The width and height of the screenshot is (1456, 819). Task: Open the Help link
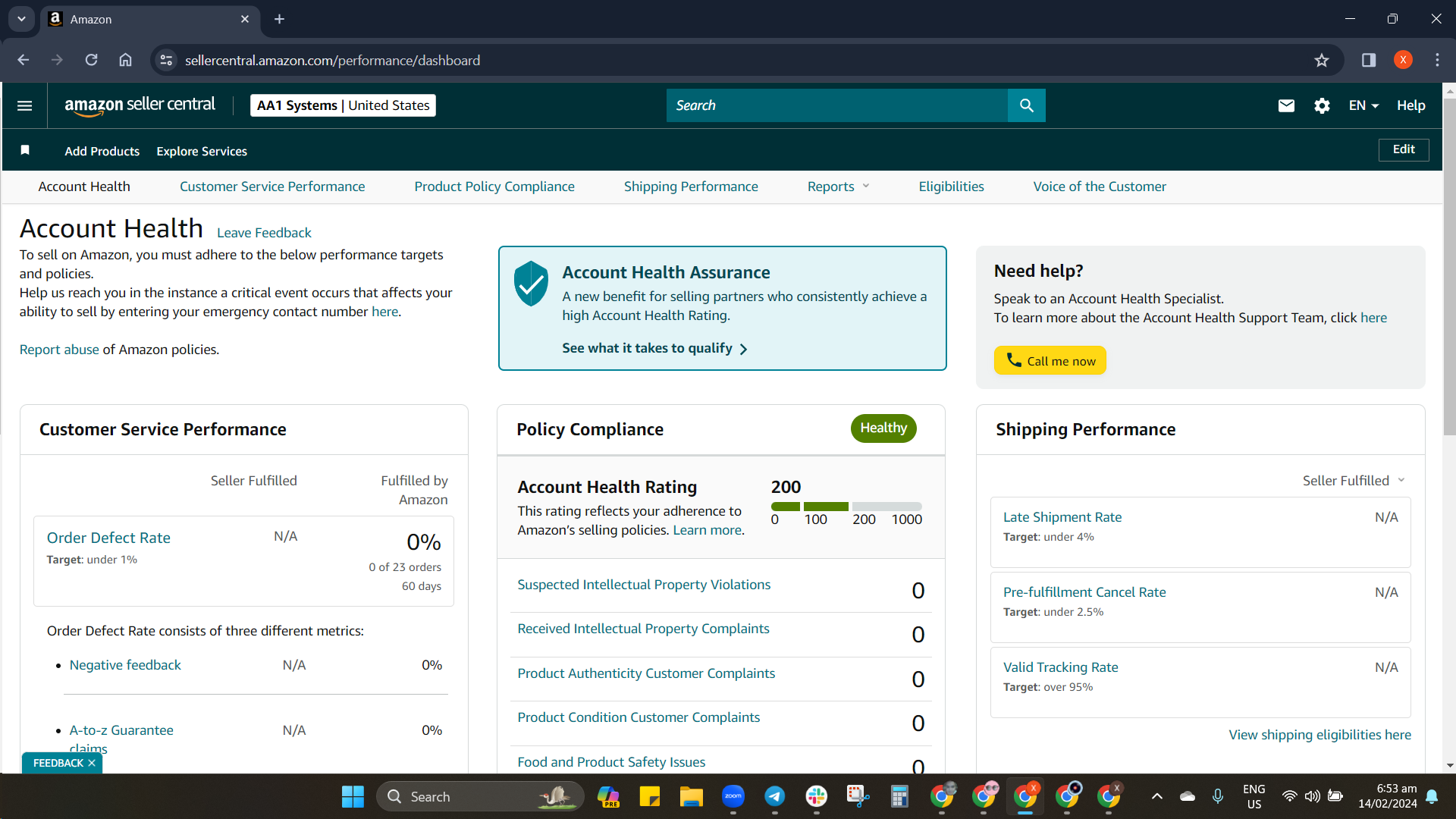[1411, 105]
